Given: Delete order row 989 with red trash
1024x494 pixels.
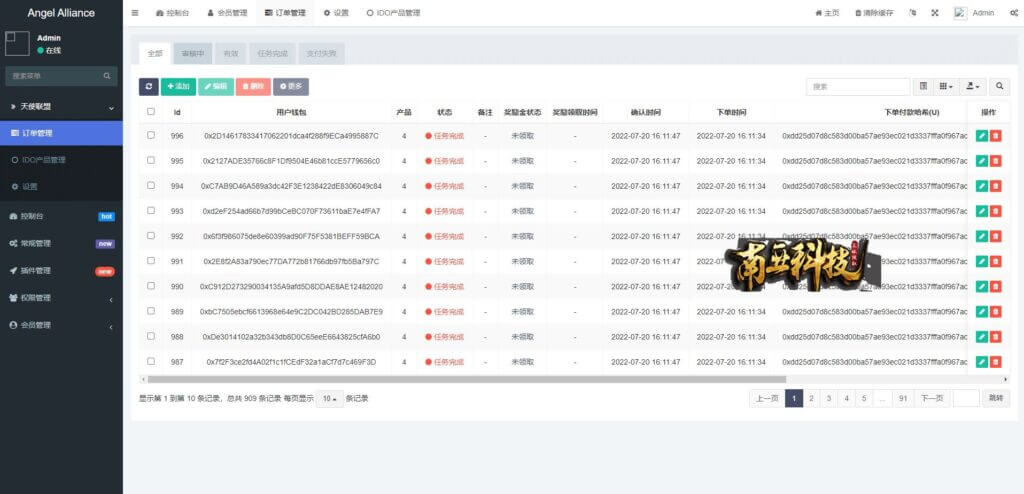Looking at the screenshot, I should pyautogui.click(x=995, y=312).
